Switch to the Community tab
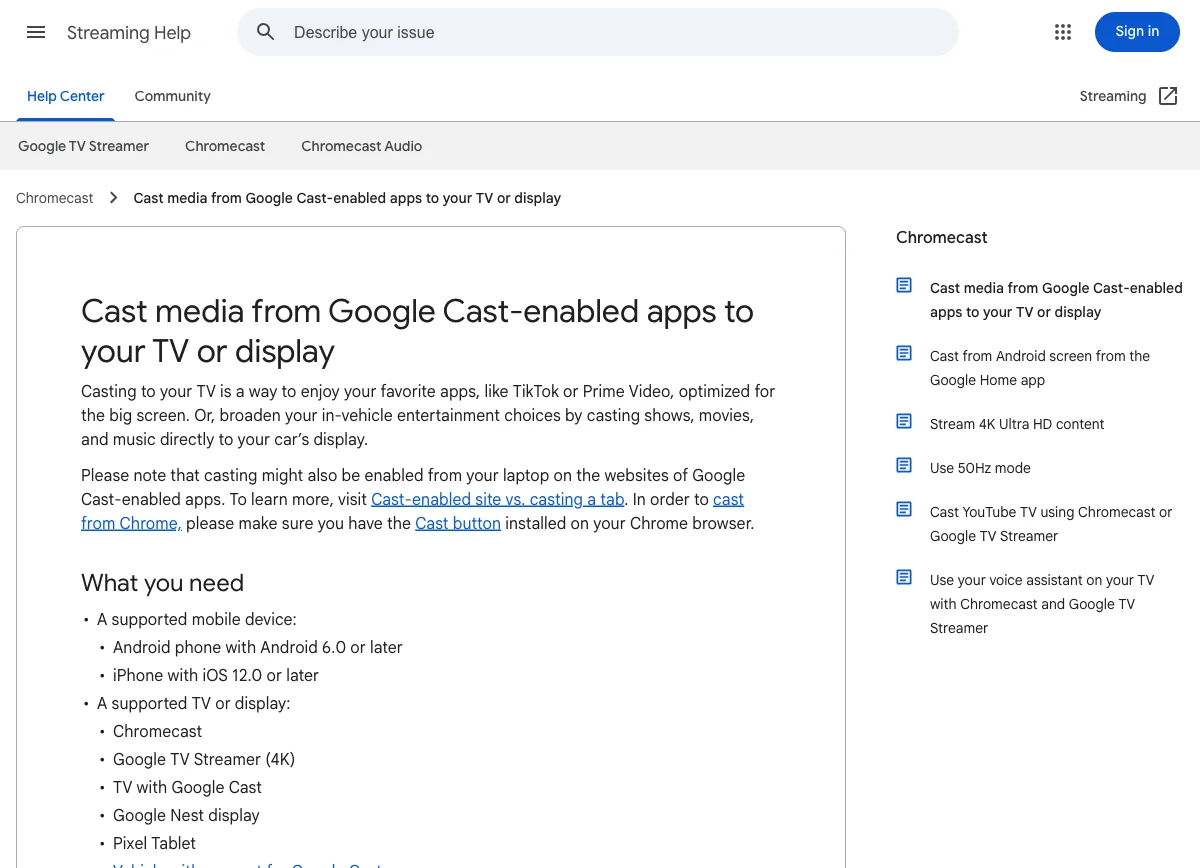Viewport: 1200px width, 868px height. coord(173,96)
